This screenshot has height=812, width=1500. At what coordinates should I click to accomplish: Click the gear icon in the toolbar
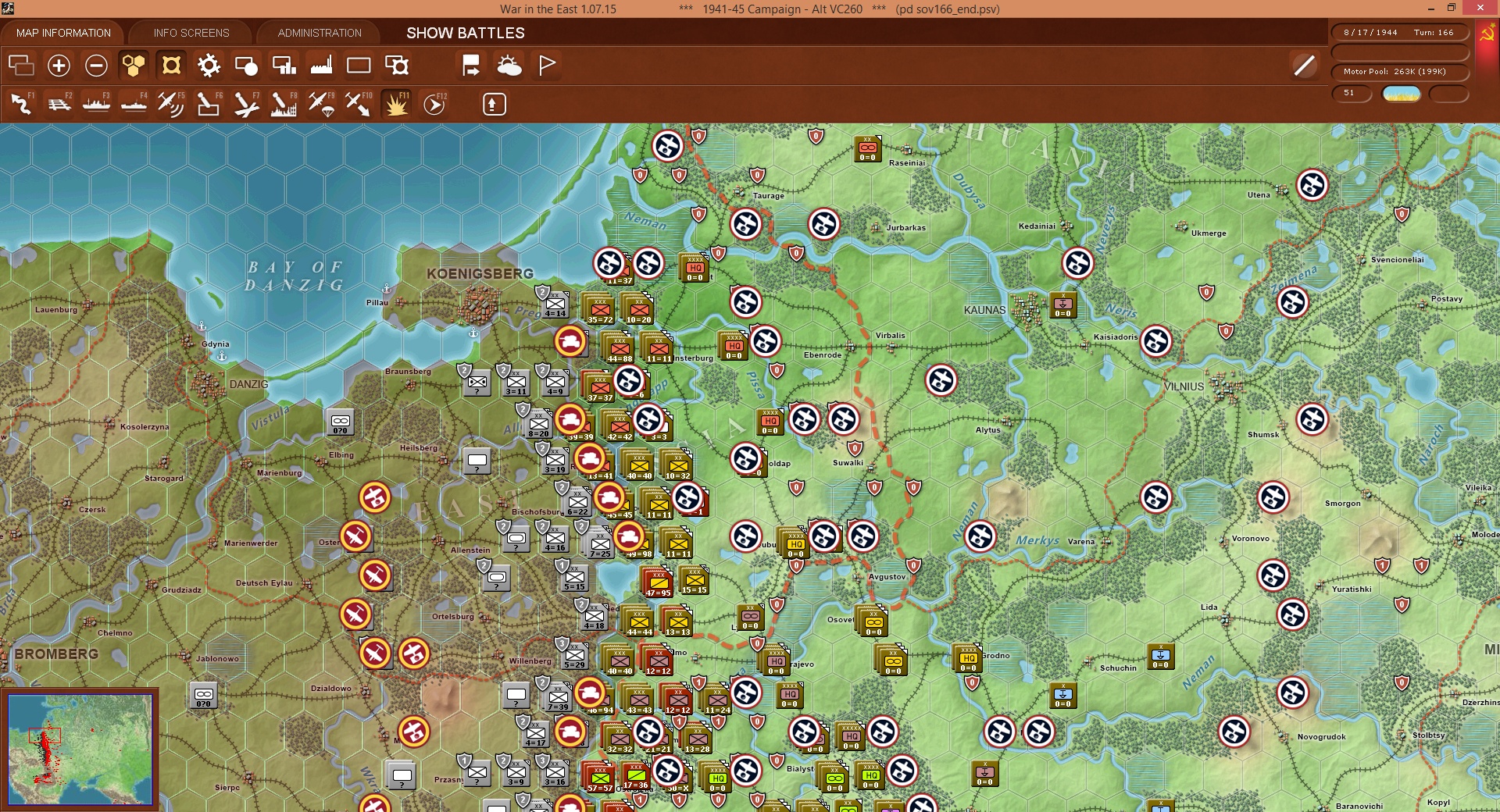pyautogui.click(x=209, y=66)
